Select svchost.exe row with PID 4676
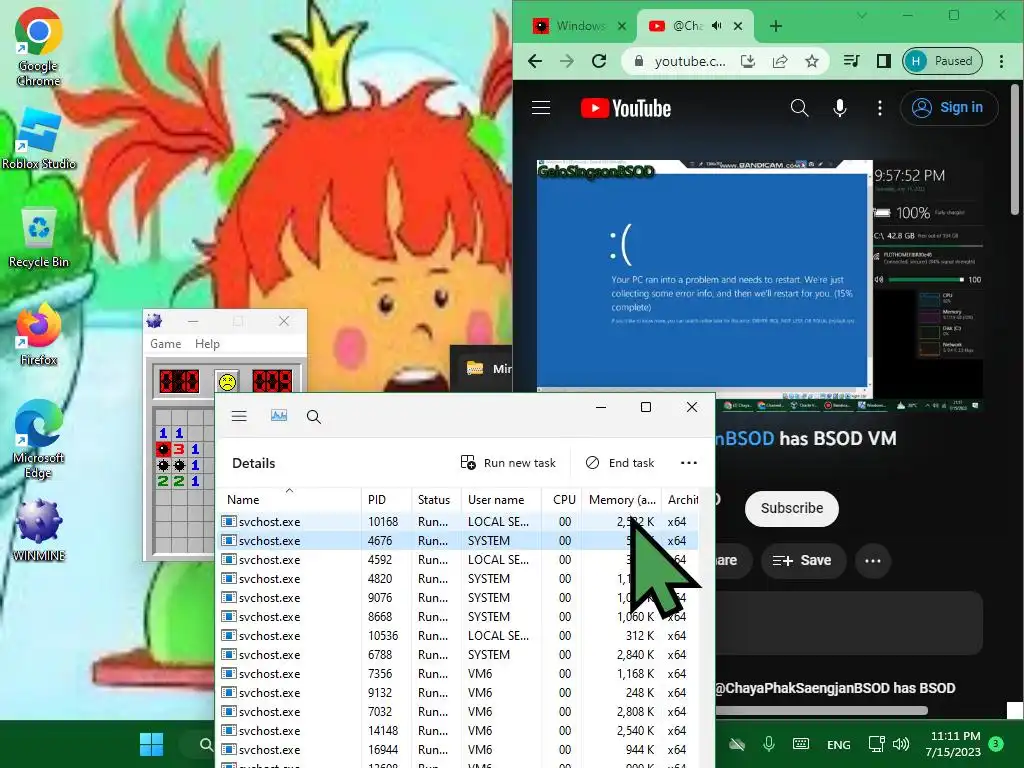 tap(459, 541)
